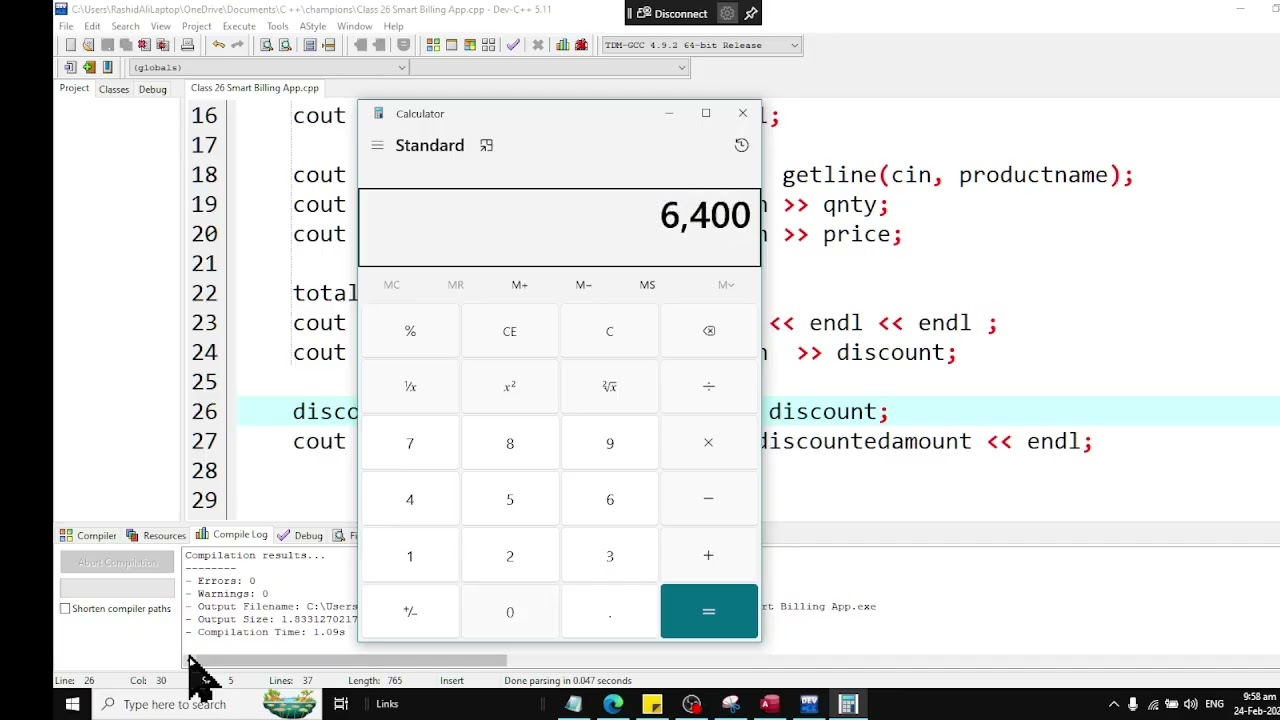This screenshot has height=720, width=1280.
Task: Click the Calculator taskbar icon
Action: (848, 704)
